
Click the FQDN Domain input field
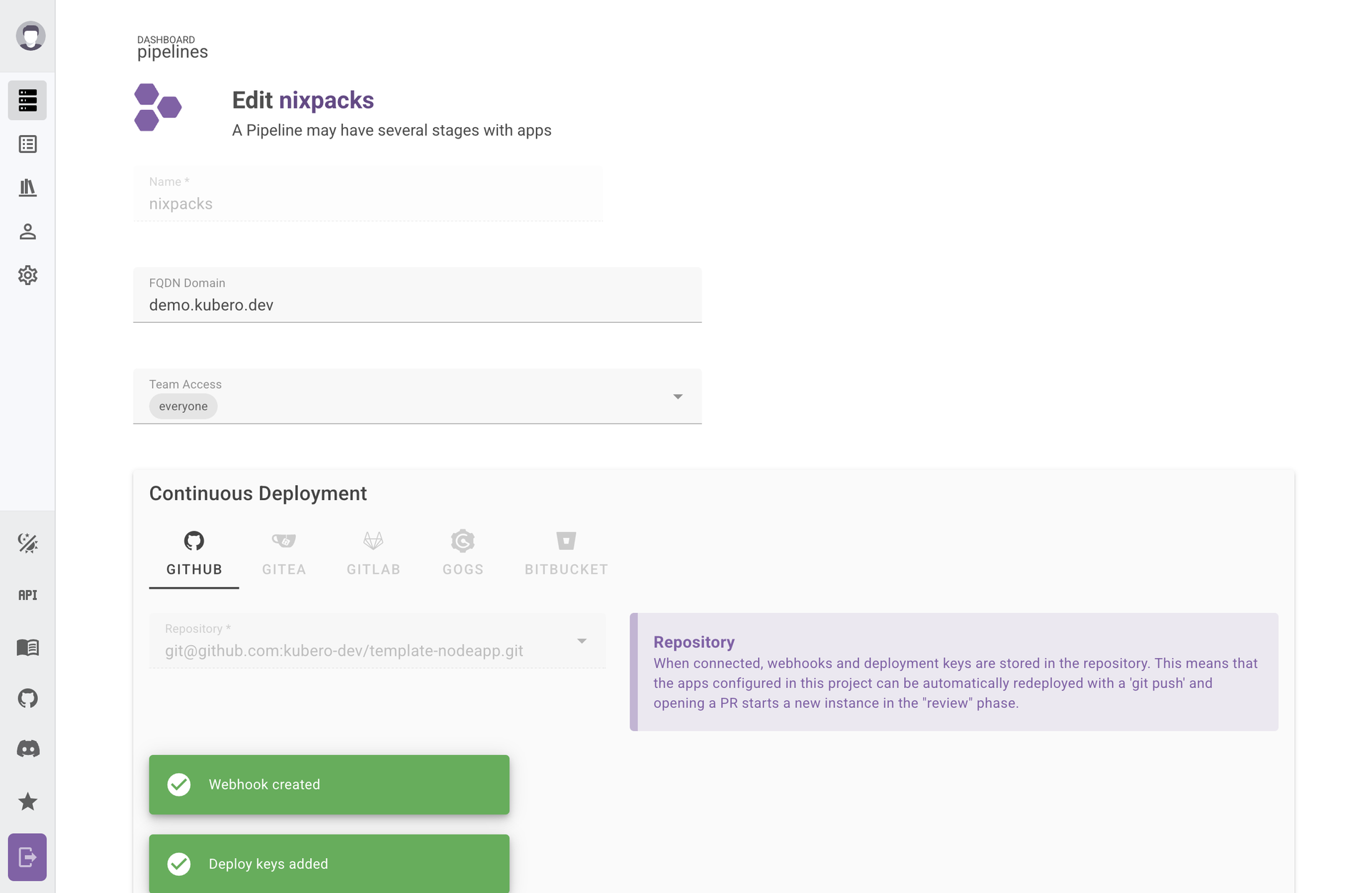[417, 295]
